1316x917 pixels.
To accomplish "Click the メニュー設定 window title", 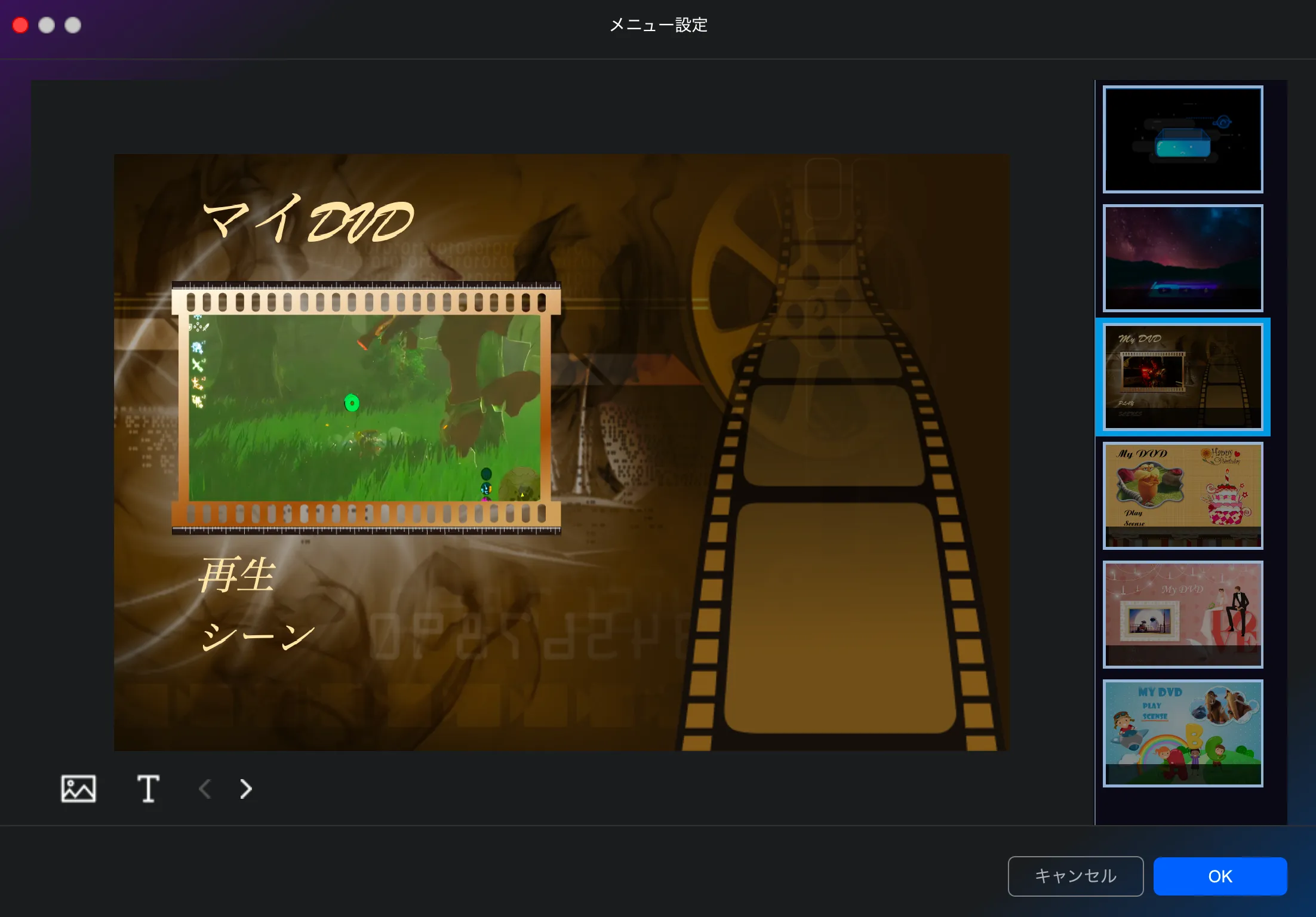I will (x=658, y=25).
